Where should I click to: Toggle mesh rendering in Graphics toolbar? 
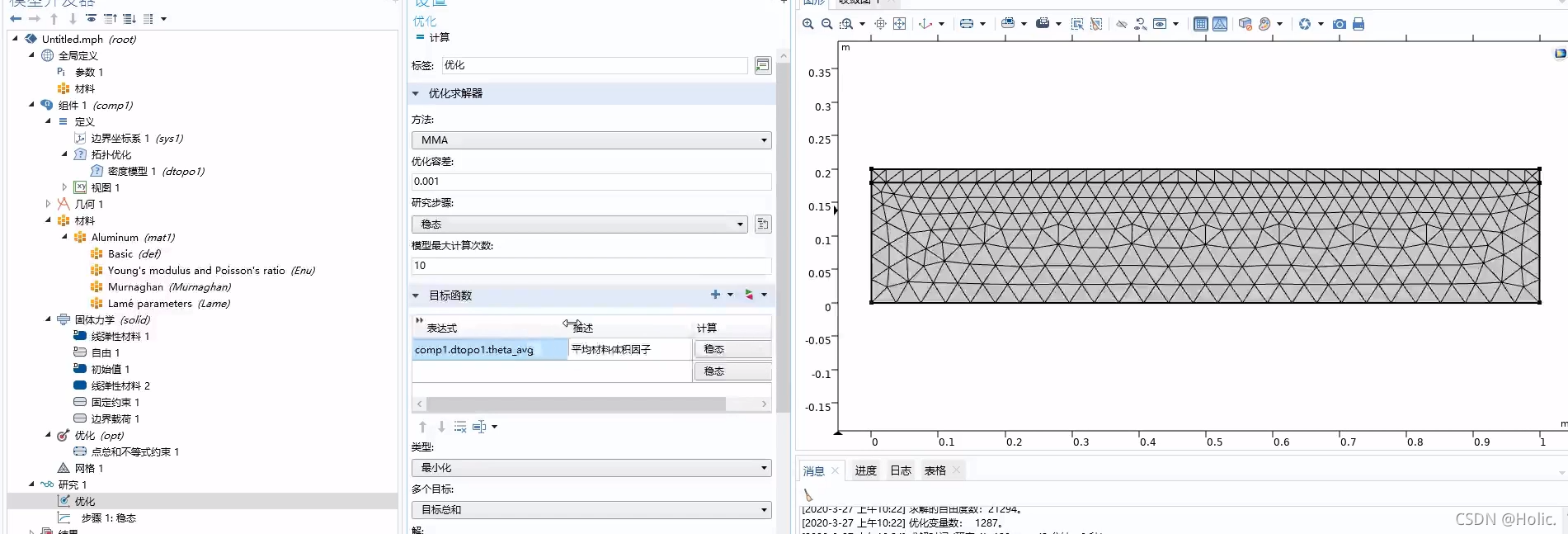[x=1220, y=24]
